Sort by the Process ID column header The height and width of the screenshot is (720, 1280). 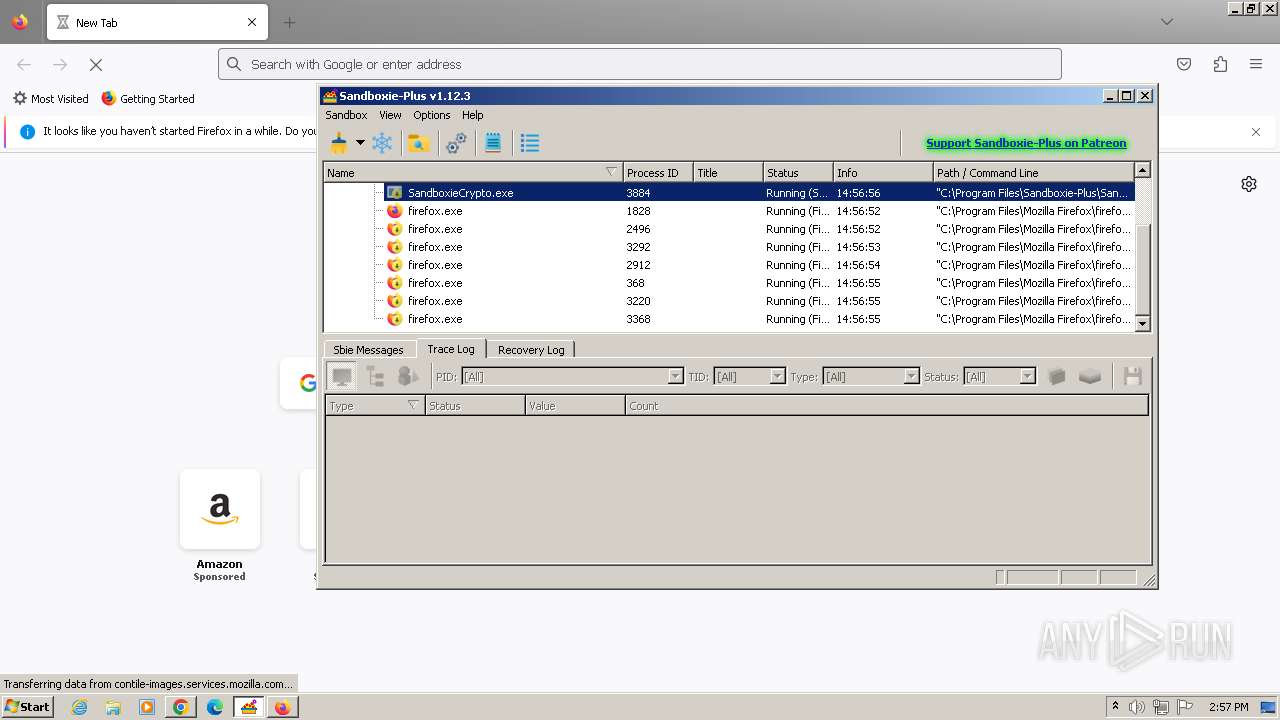(x=658, y=173)
